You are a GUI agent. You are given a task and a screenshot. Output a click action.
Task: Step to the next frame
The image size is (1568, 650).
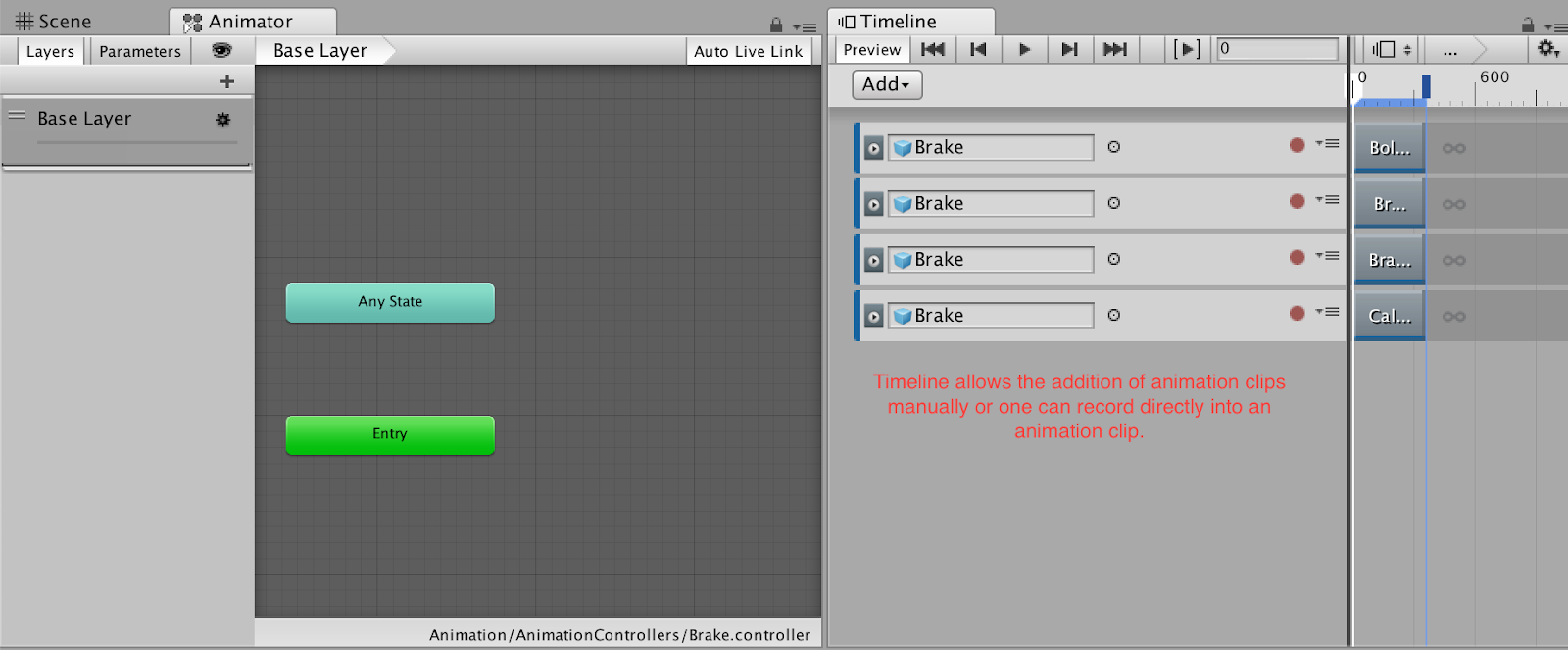(1069, 49)
